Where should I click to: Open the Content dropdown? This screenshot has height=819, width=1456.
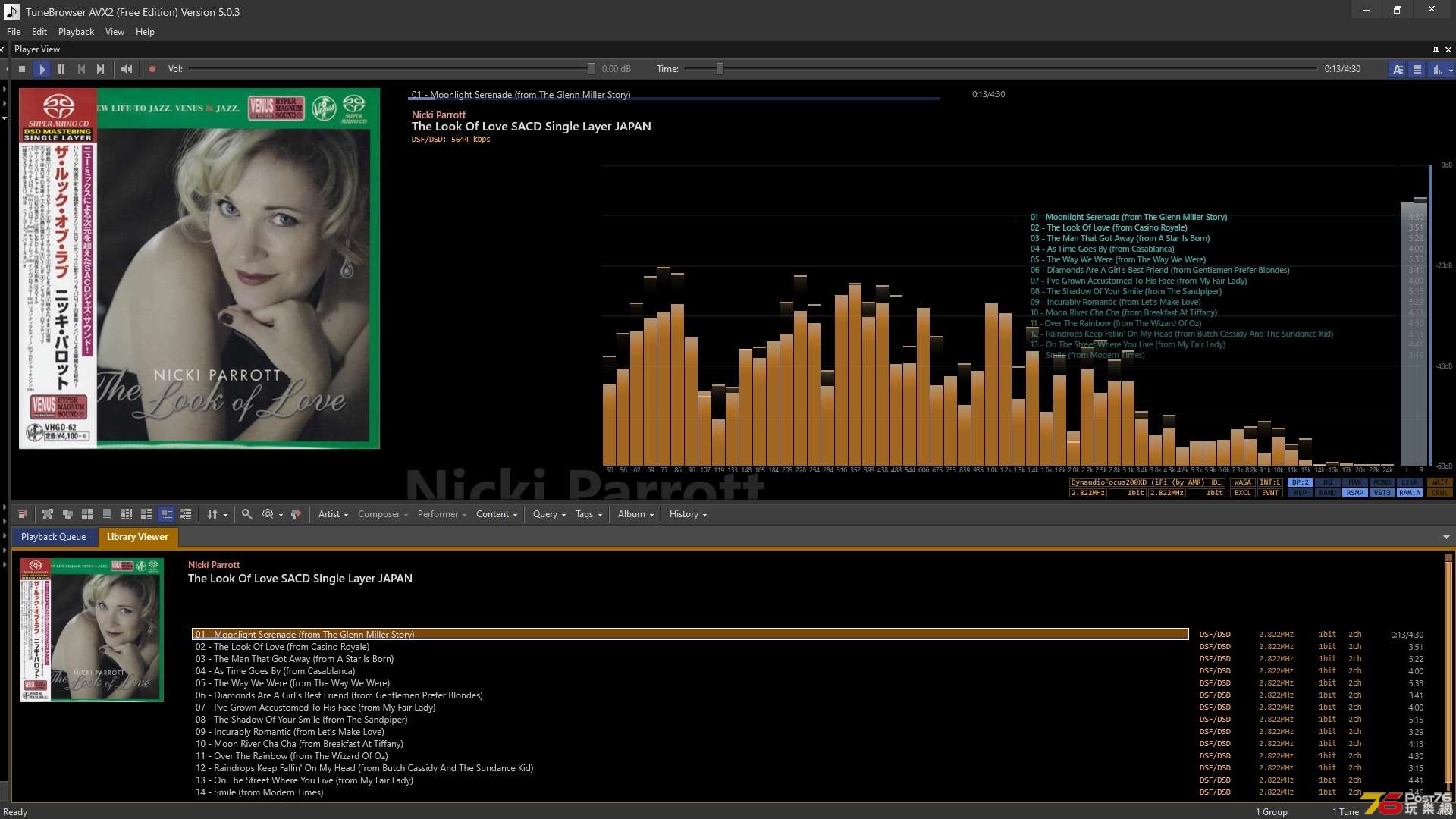coord(497,514)
